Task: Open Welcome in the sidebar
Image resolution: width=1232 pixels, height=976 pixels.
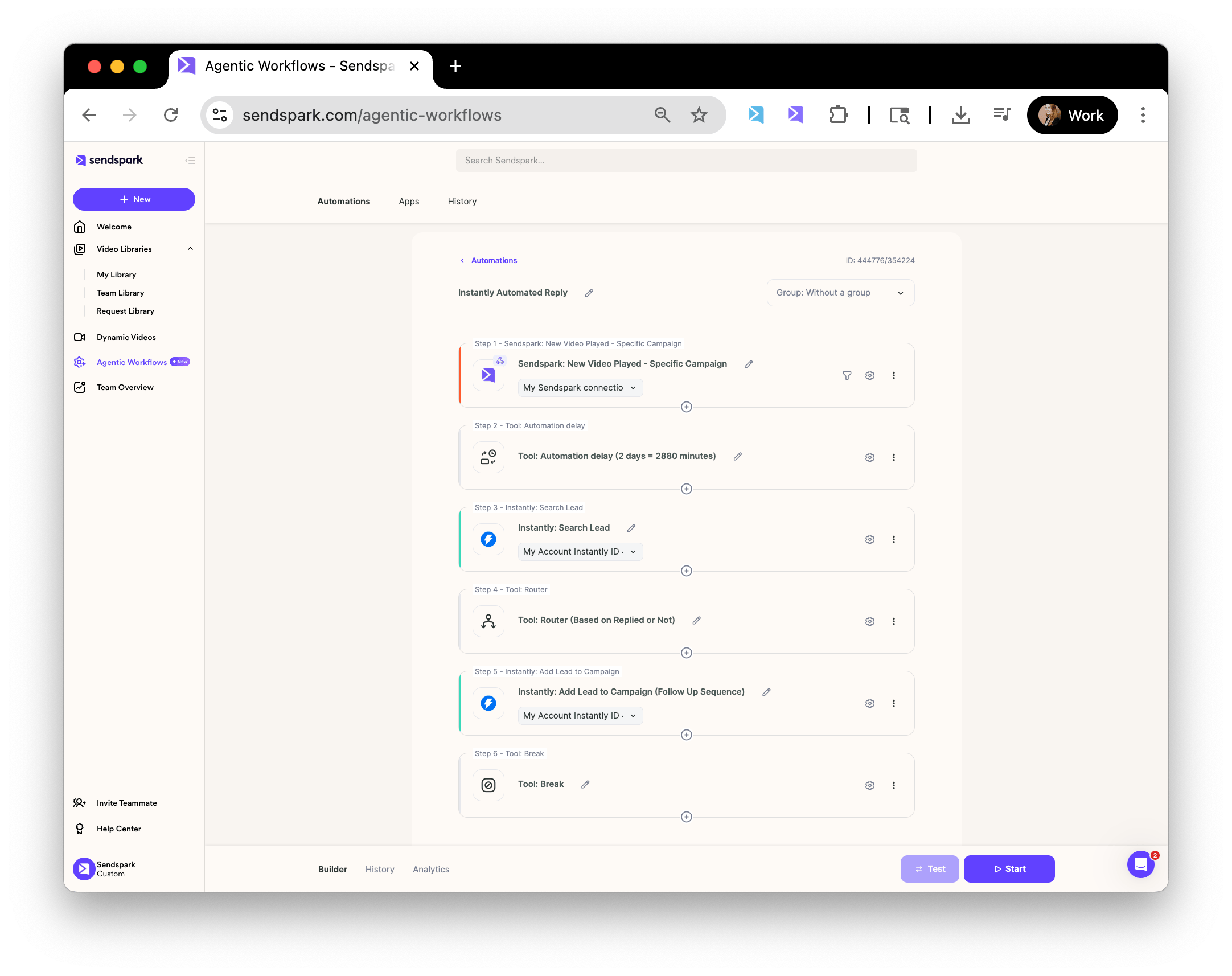Action: click(x=114, y=227)
